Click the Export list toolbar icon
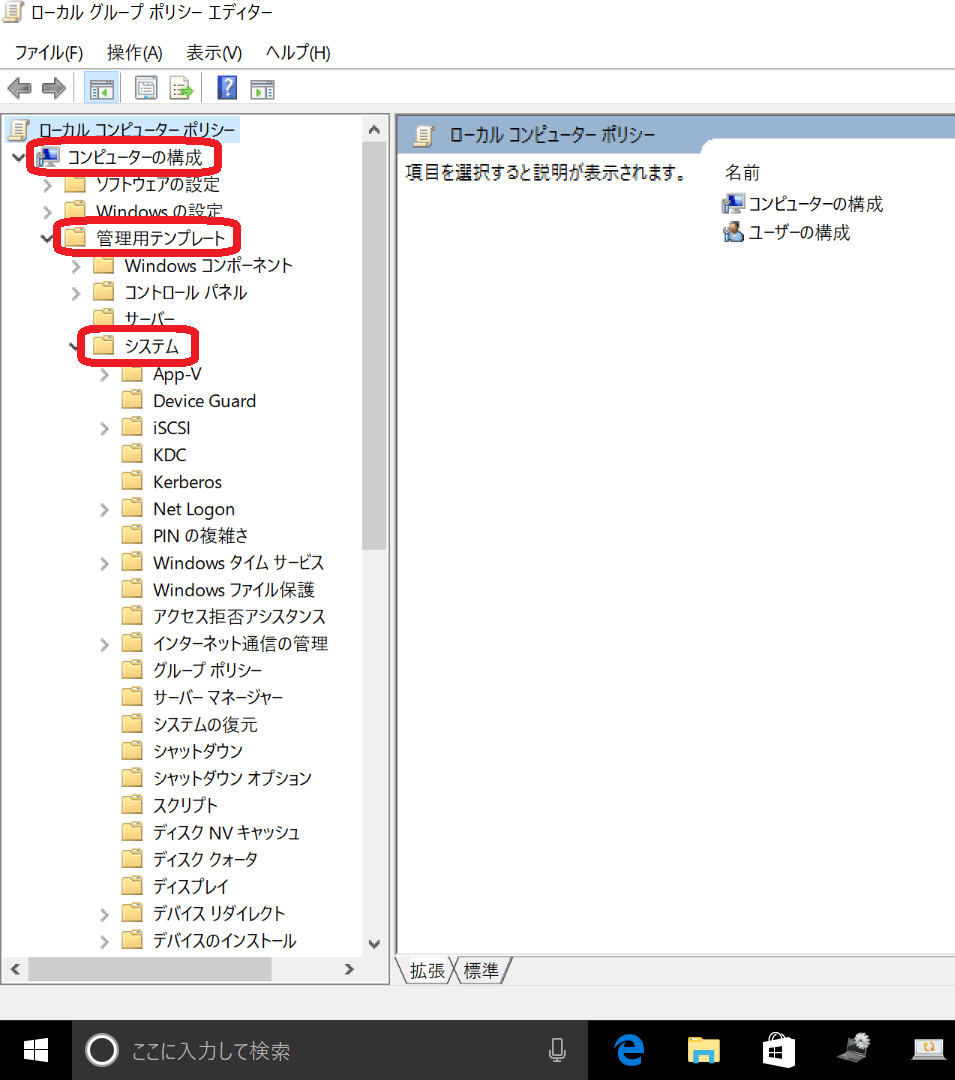Screen dimensions: 955x1080 click(181, 88)
